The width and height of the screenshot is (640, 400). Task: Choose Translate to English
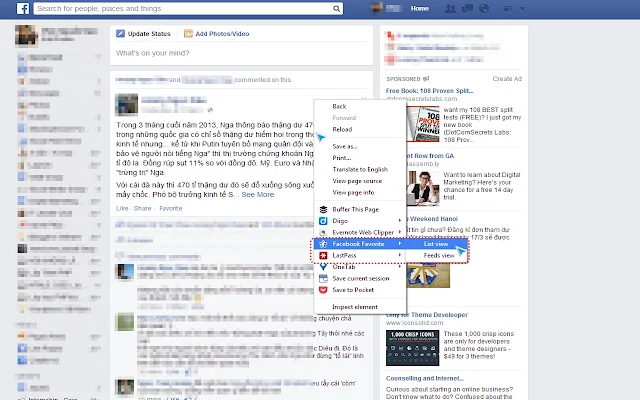(360, 169)
